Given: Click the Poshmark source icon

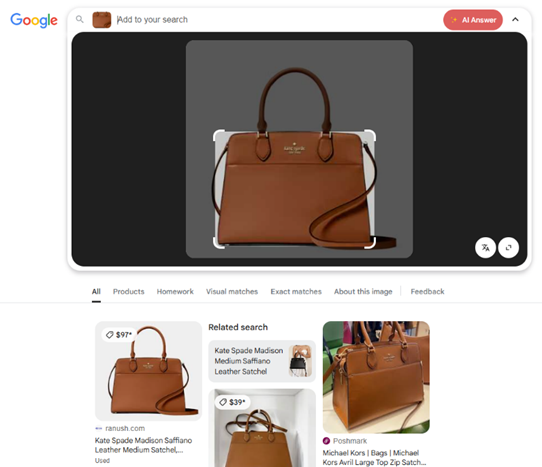Looking at the screenshot, I should (326, 441).
